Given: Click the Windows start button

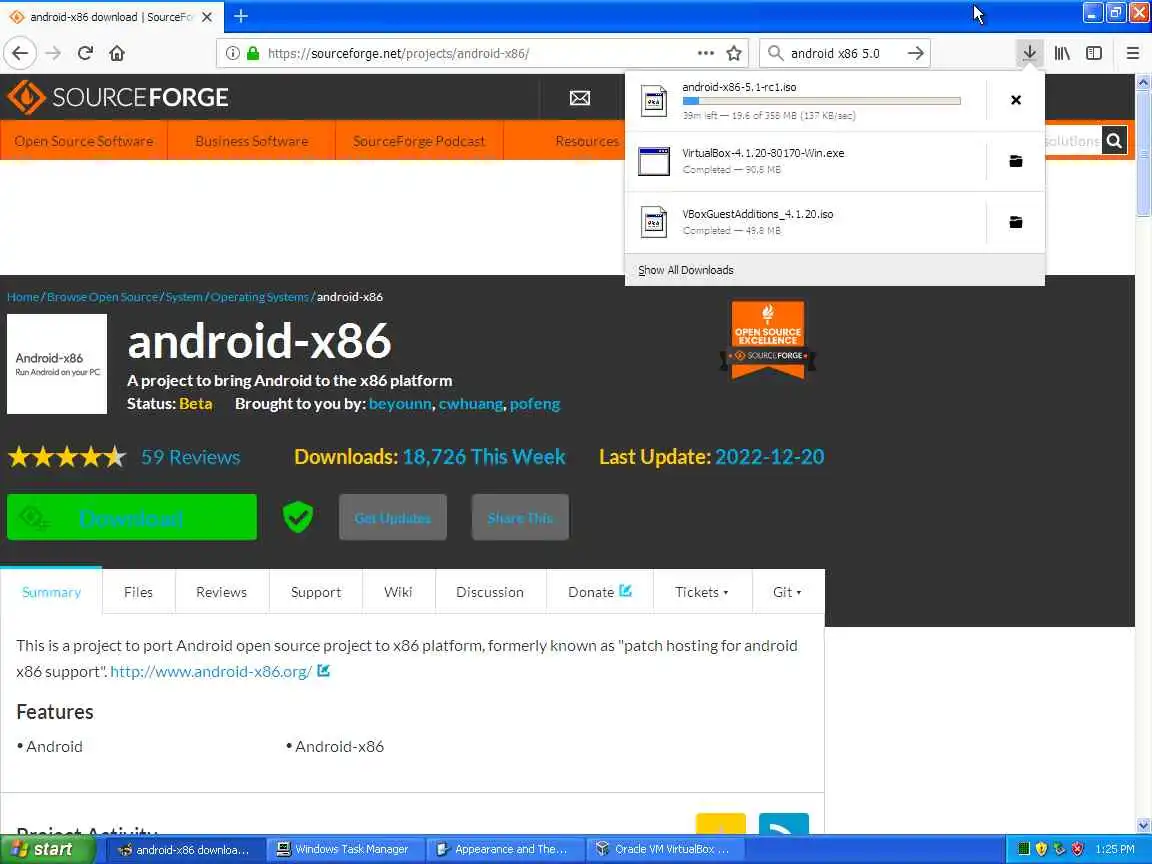Looking at the screenshot, I should tap(48, 849).
